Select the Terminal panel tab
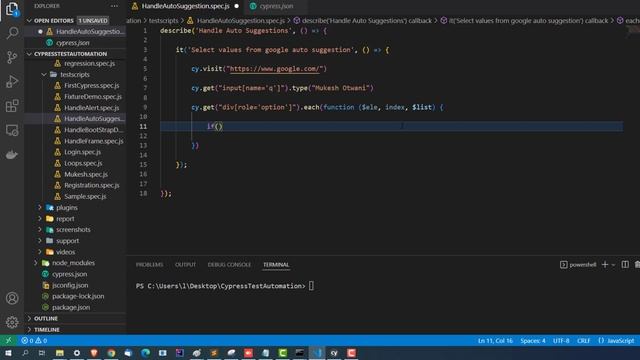The height and width of the screenshot is (360, 640). (276, 264)
